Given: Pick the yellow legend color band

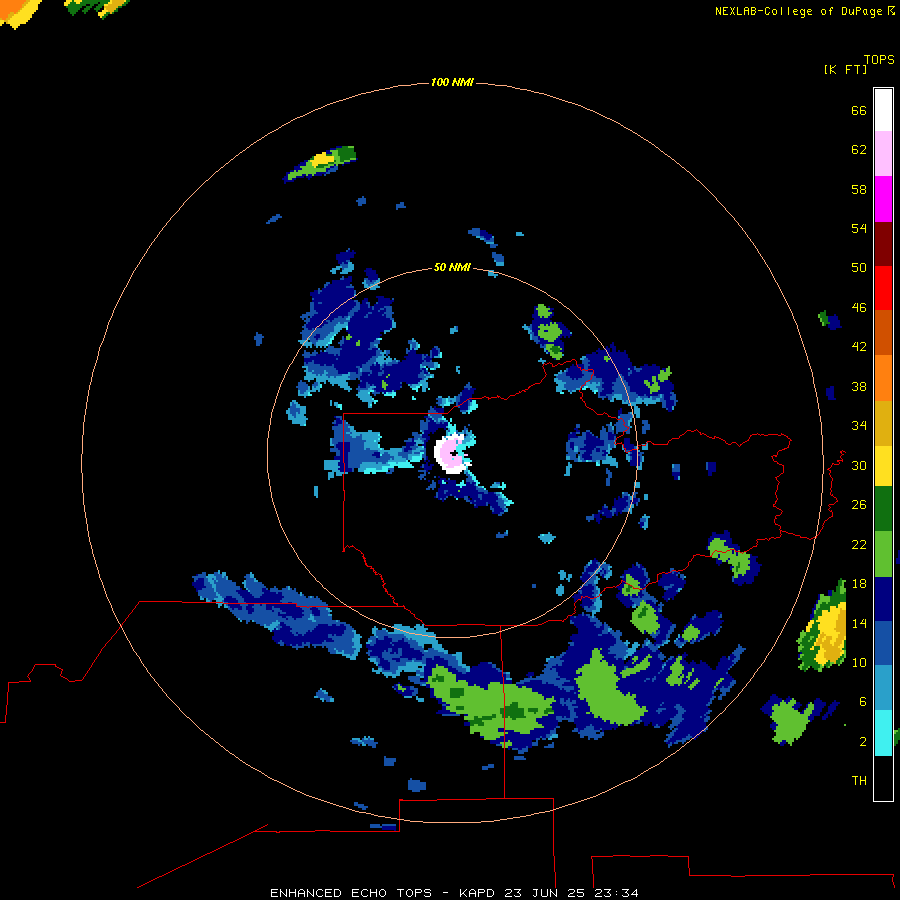Looking at the screenshot, I should pos(883,466).
